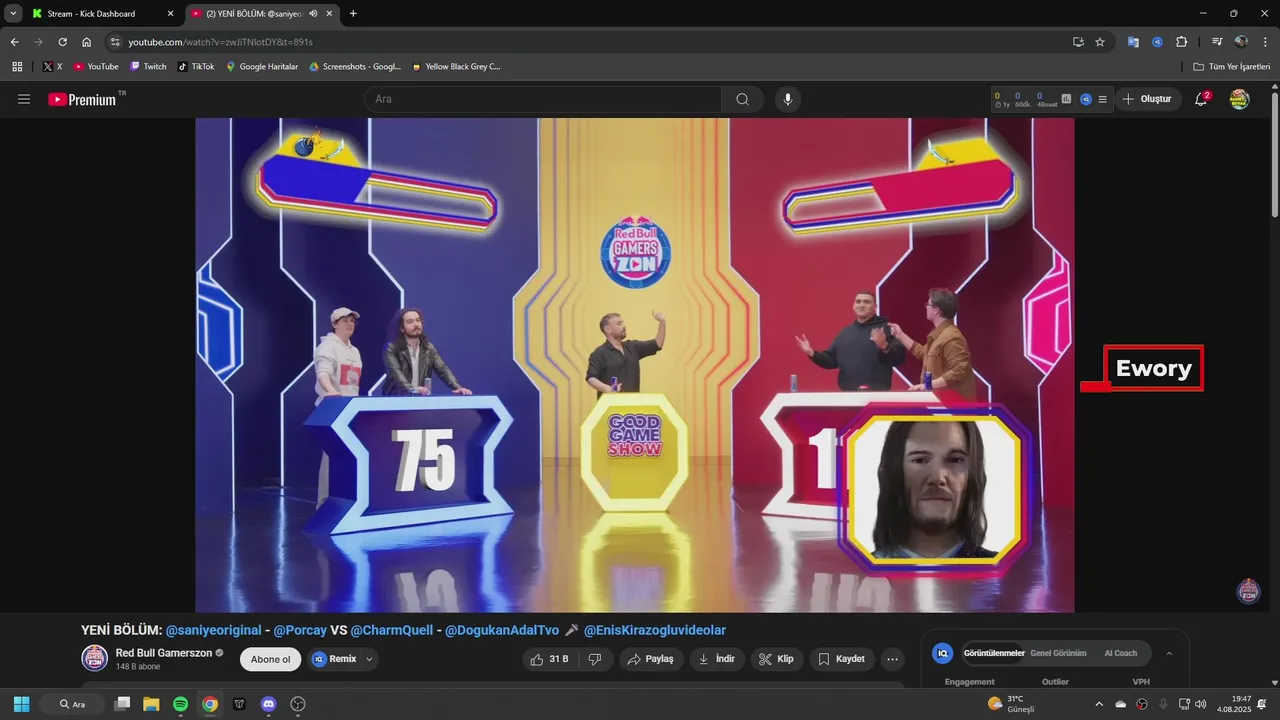Viewport: 1280px width, 720px height.
Task: Bookmark this page with the star
Action: point(1100,42)
